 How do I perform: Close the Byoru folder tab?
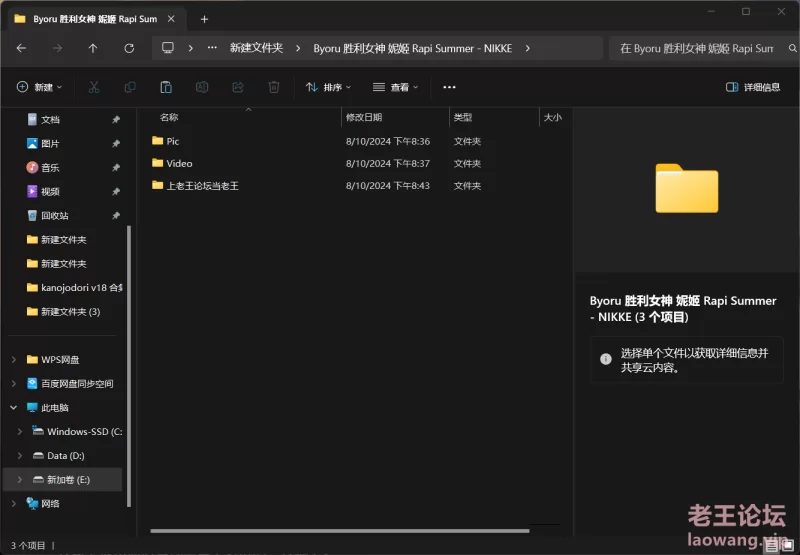click(171, 19)
